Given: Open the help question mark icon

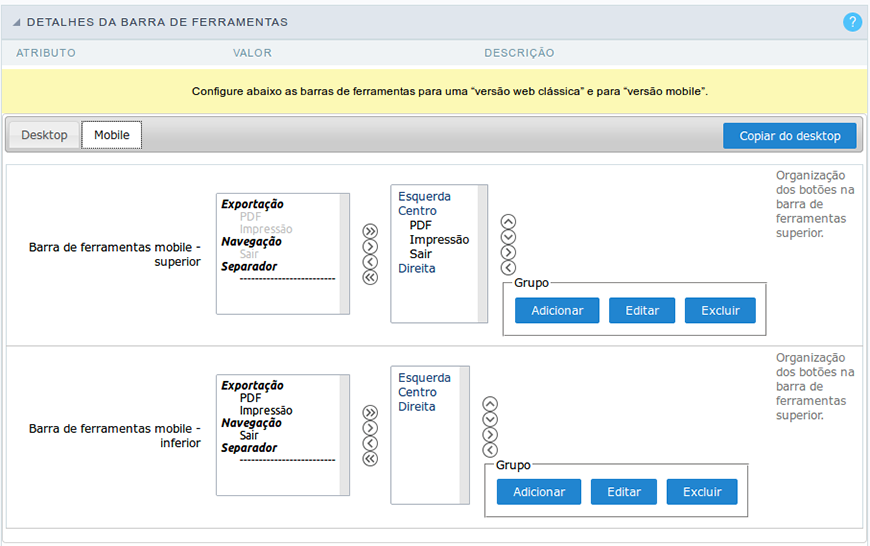Looking at the screenshot, I should (x=852, y=22).
